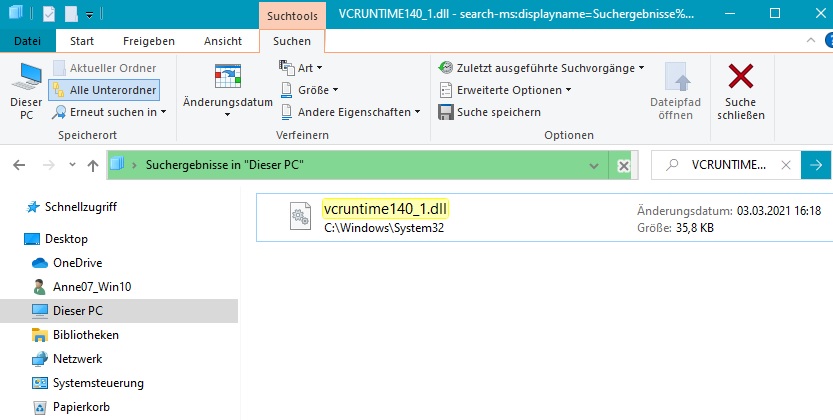Click the Suche speichern disk icon
Image resolution: width=833 pixels, height=420 pixels.
(x=446, y=112)
